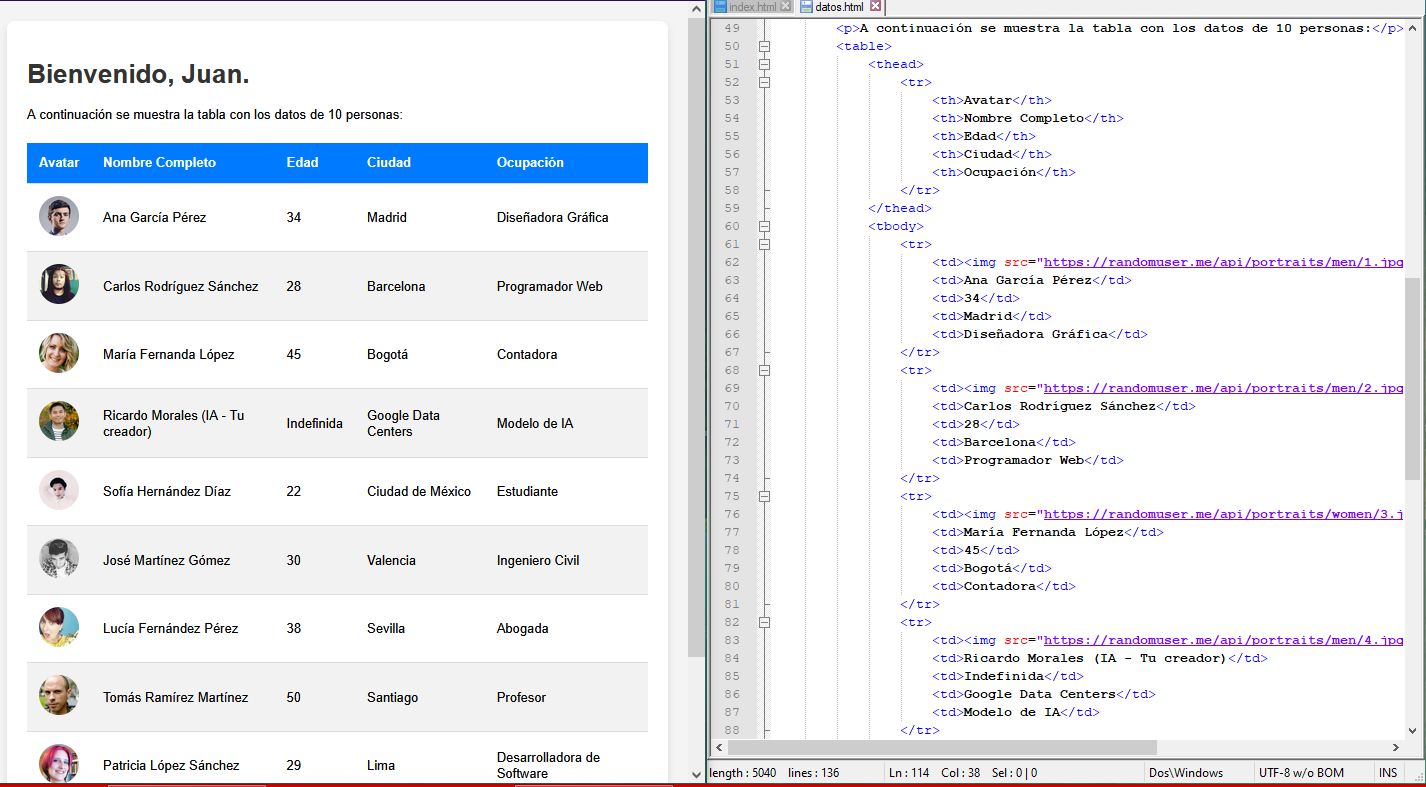Collapse the table fold at line 50
Image resolution: width=1426 pixels, height=787 pixels.
tap(764, 46)
